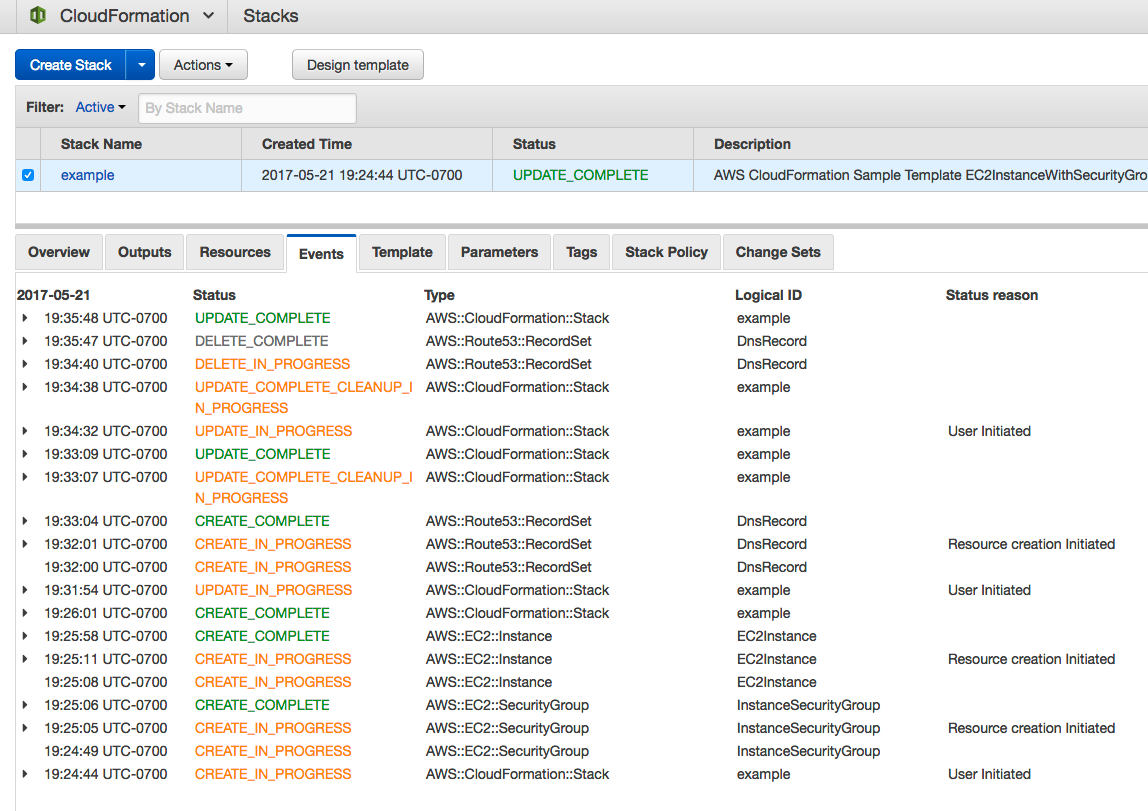Expand the 19:34:38 cleanup event row
The width and height of the screenshot is (1148, 811).
[x=26, y=387]
